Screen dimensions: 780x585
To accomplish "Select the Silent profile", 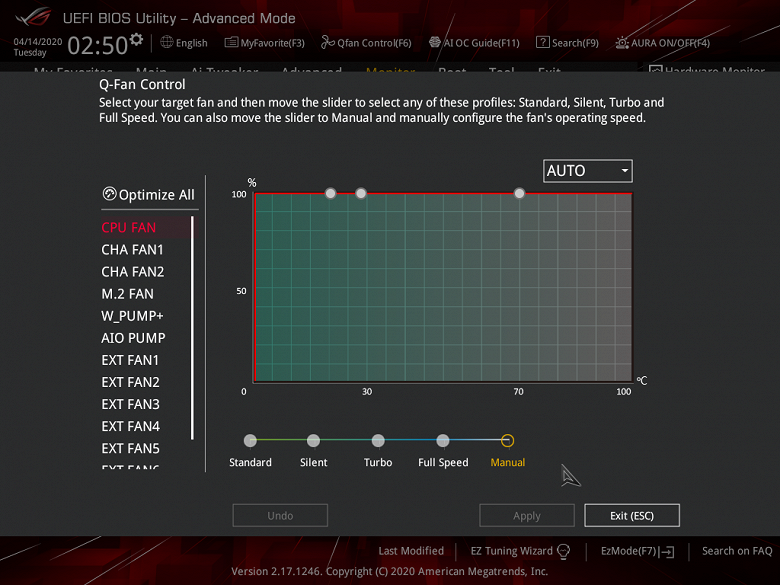I will pyautogui.click(x=313, y=440).
